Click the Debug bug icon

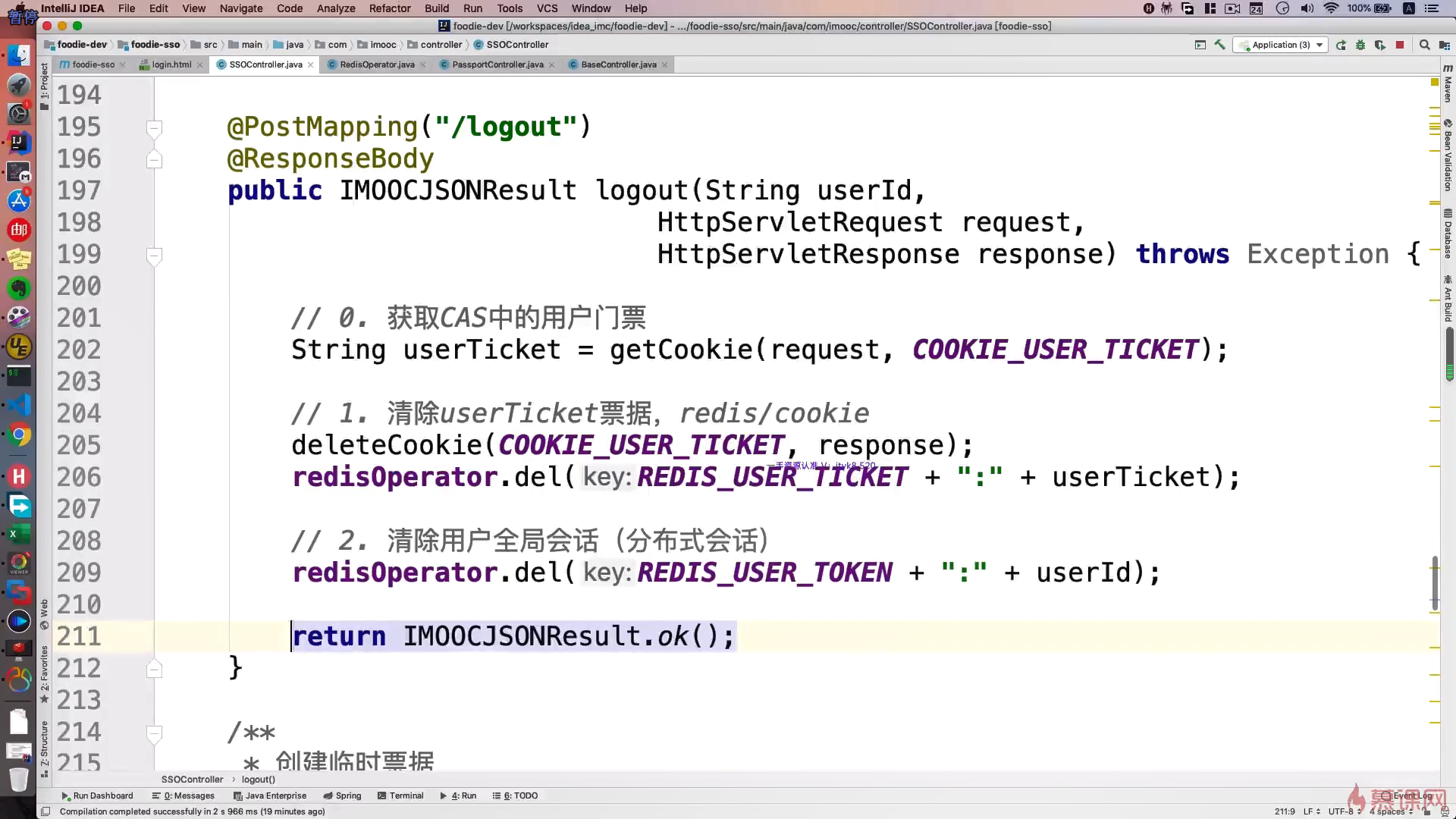click(x=1360, y=45)
